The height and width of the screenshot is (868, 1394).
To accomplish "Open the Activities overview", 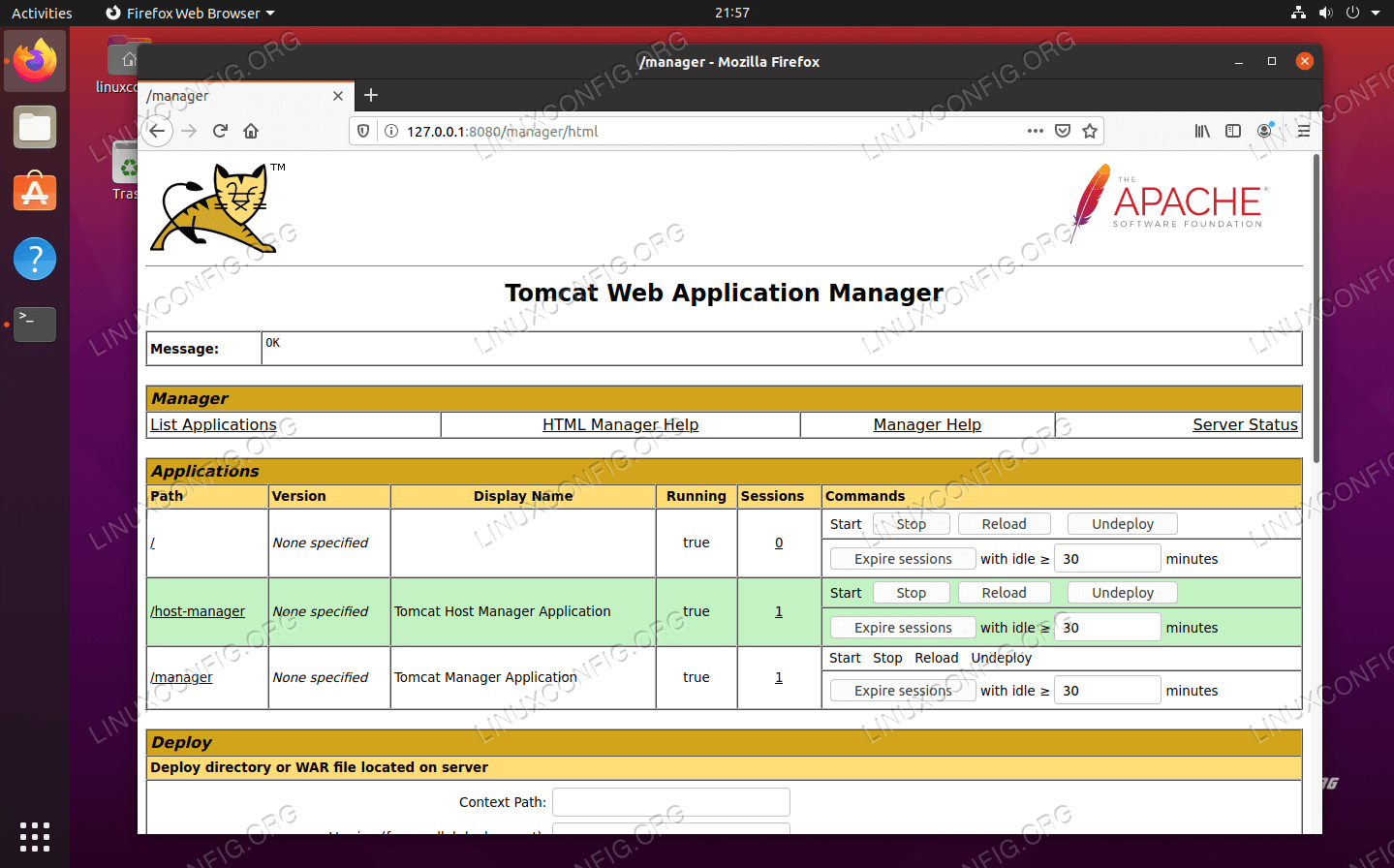I will [x=42, y=13].
